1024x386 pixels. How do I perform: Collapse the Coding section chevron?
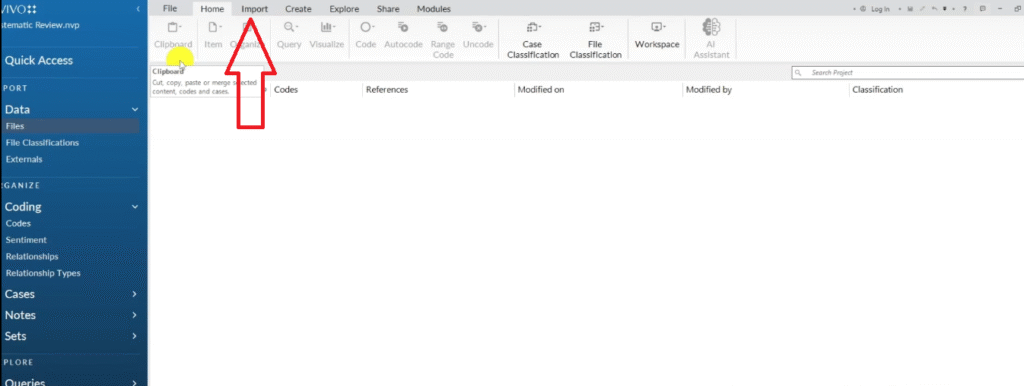(135, 206)
